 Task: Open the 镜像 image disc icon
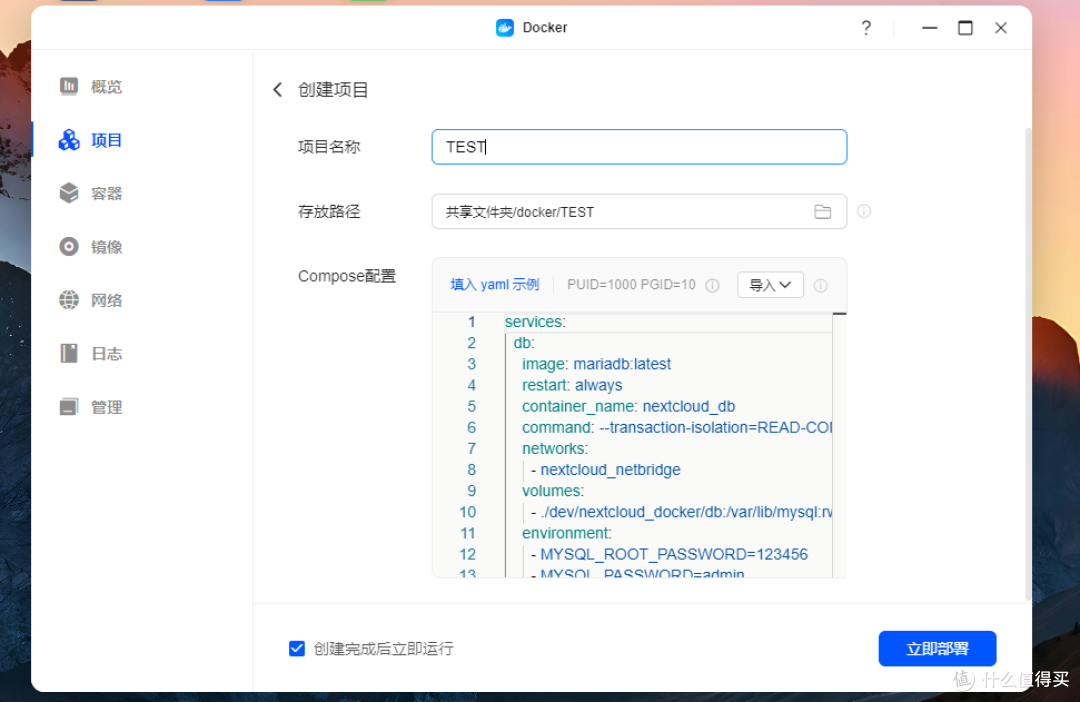coord(69,247)
